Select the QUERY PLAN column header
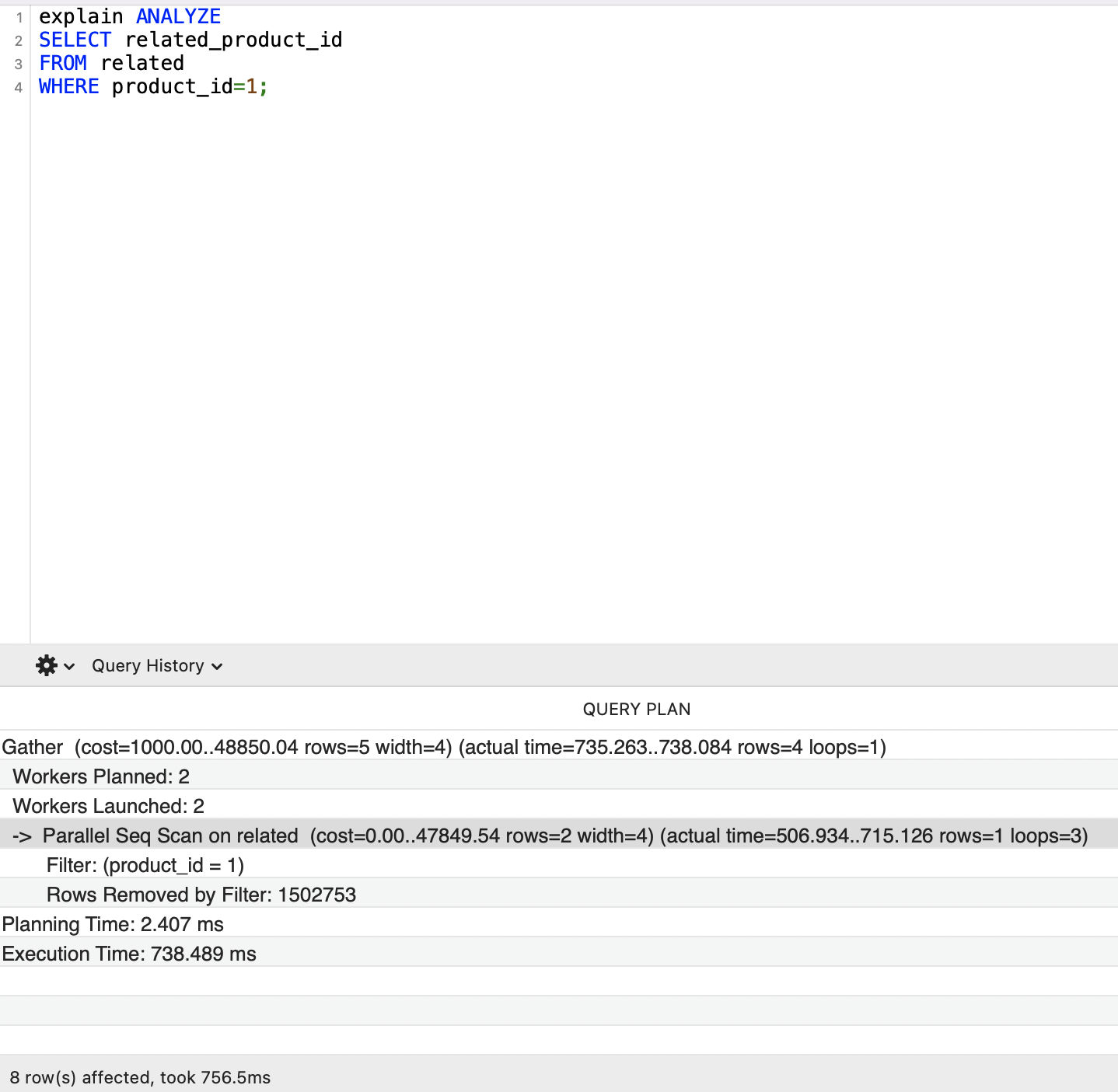The image size is (1118, 1092). (637, 709)
